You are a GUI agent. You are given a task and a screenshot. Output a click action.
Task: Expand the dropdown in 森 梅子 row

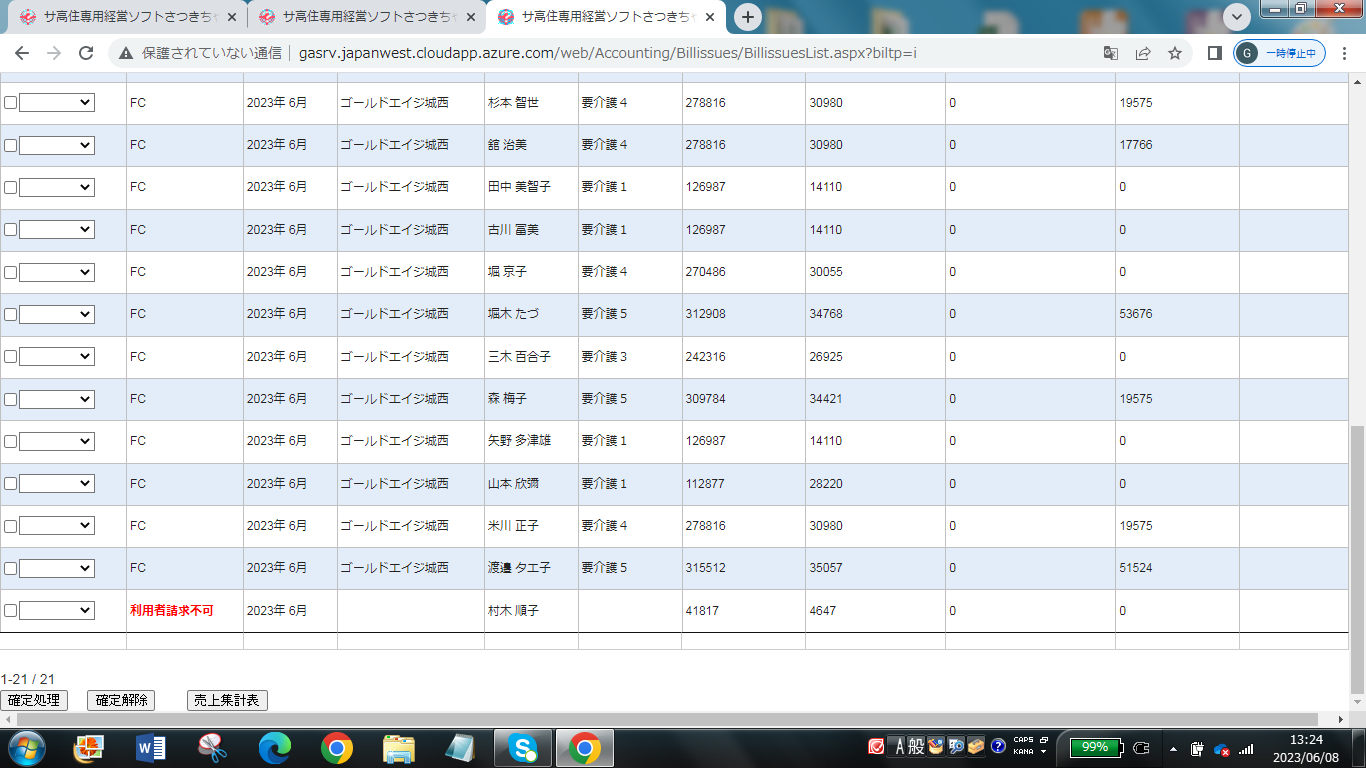(x=57, y=399)
